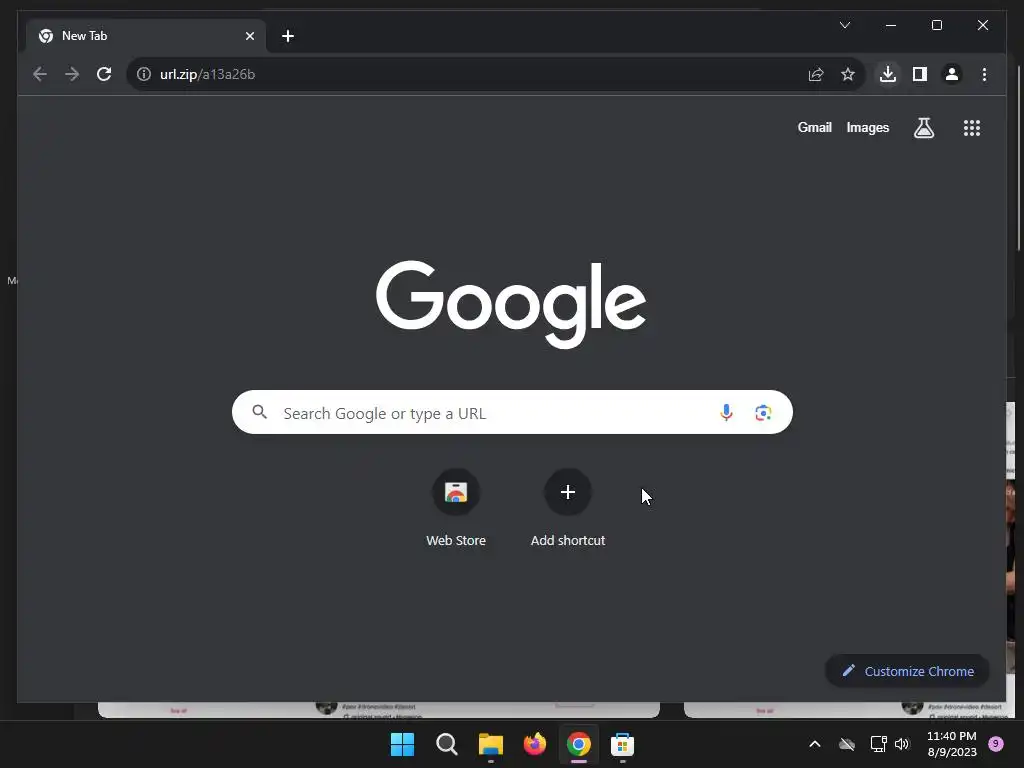
Task: Search by image with Google Lens
Action: 763,412
